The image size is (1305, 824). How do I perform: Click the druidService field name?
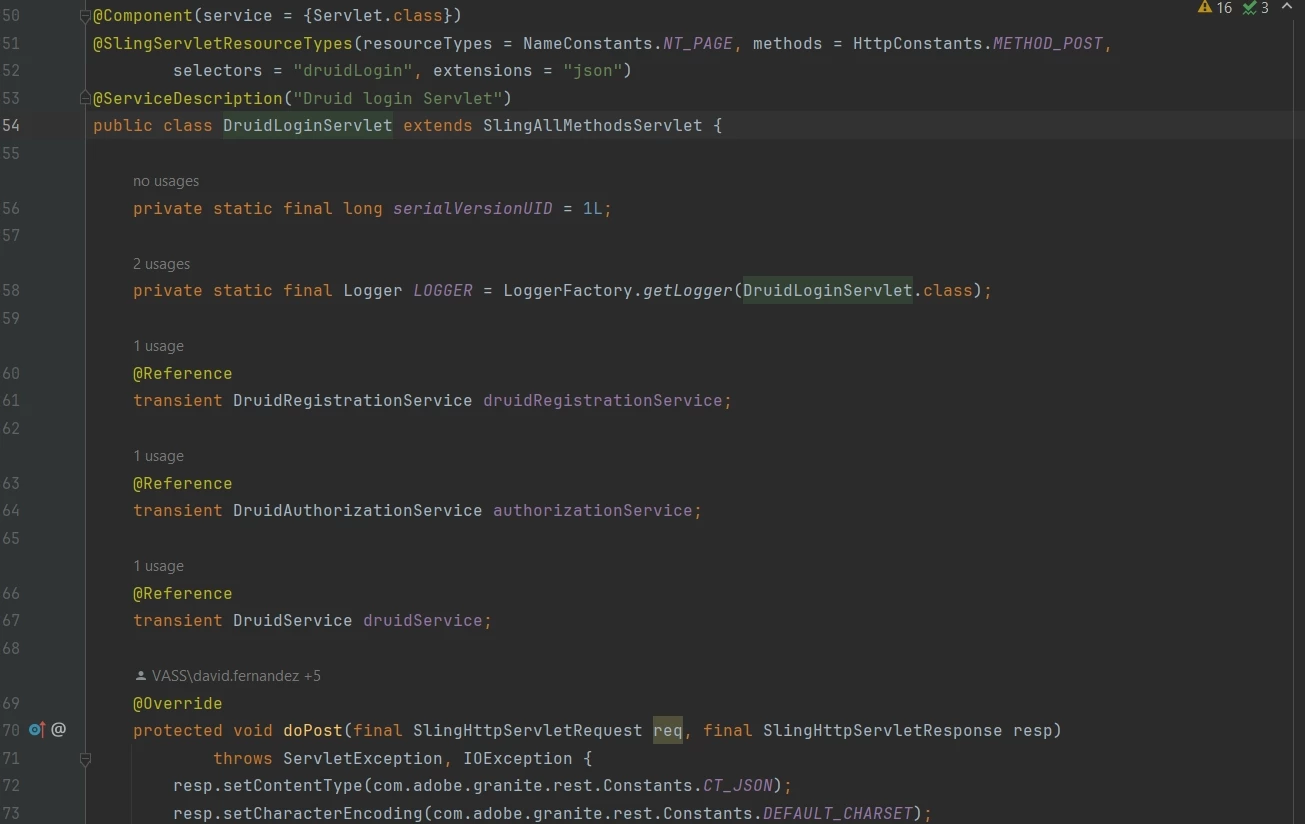tap(423, 621)
